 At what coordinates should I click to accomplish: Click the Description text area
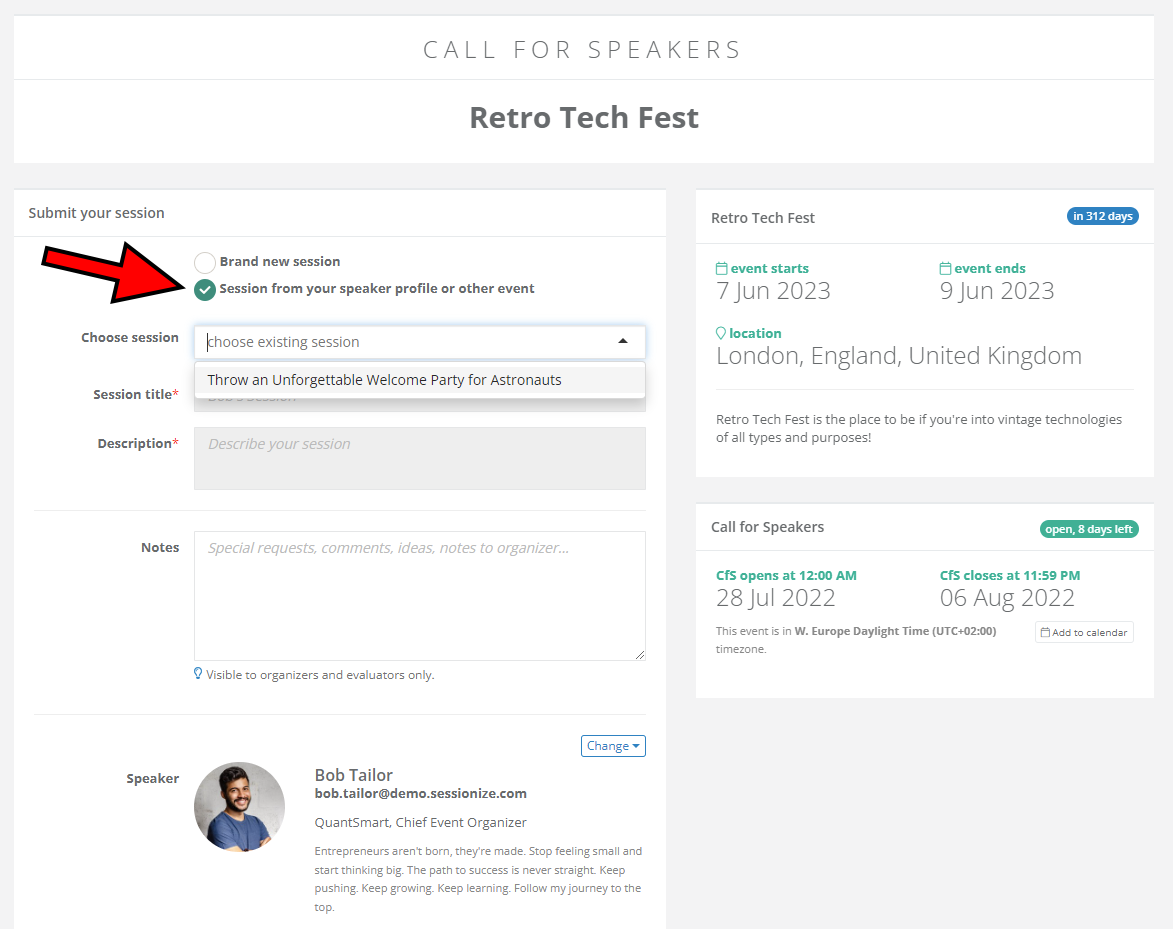click(x=420, y=458)
